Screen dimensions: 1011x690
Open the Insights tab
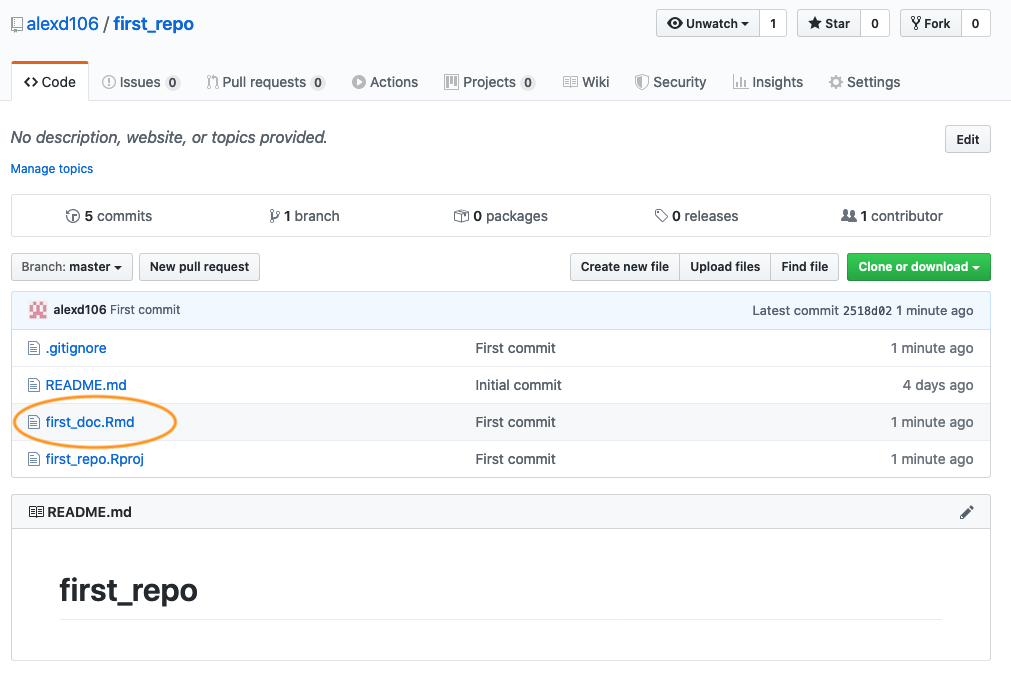(767, 82)
